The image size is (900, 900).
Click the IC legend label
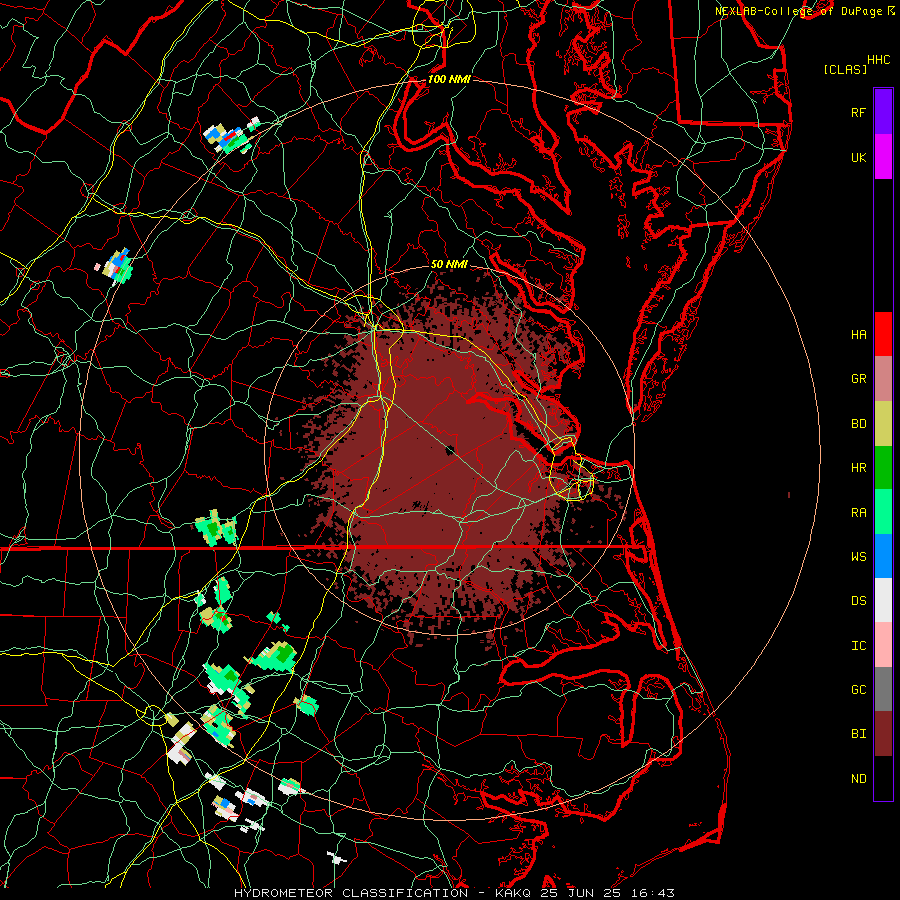pos(858,646)
